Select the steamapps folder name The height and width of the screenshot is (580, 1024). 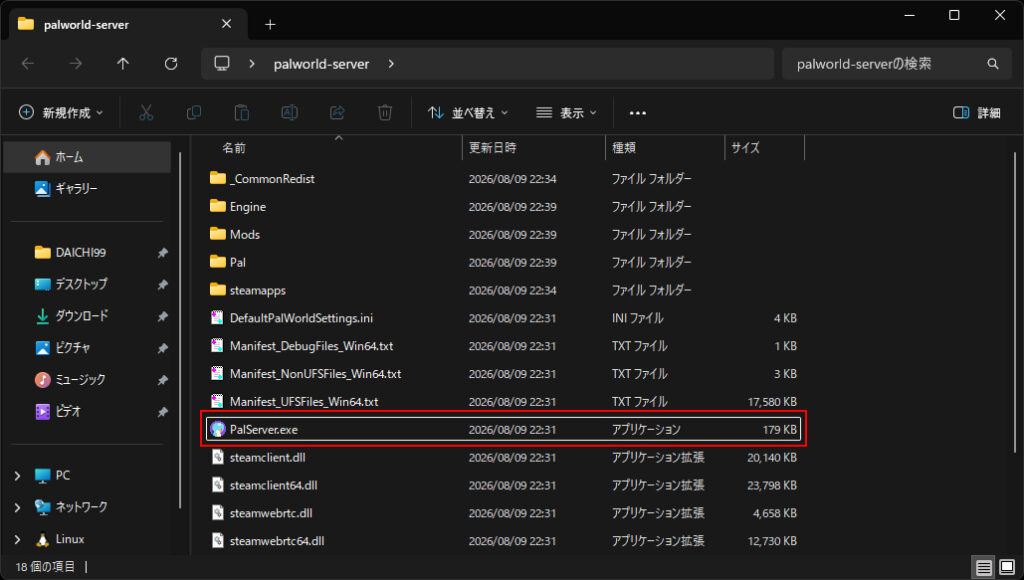click(258, 290)
